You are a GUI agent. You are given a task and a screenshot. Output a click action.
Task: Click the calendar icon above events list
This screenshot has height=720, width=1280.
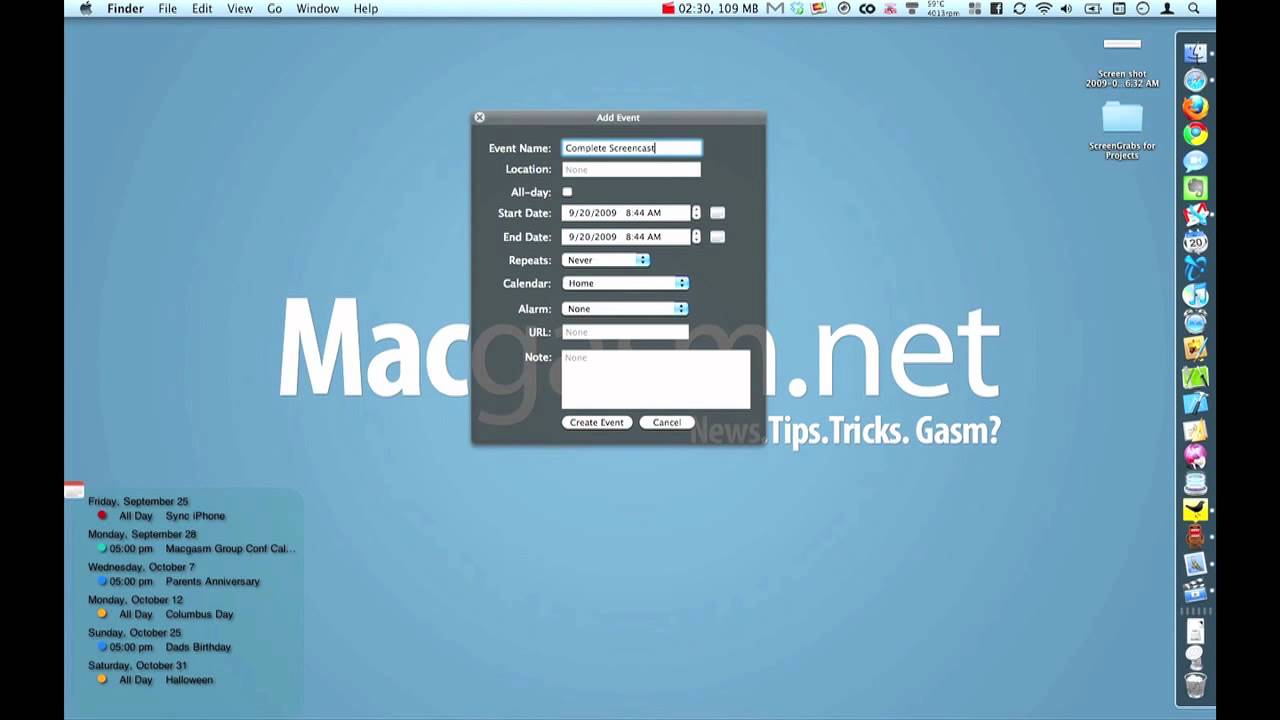click(74, 489)
